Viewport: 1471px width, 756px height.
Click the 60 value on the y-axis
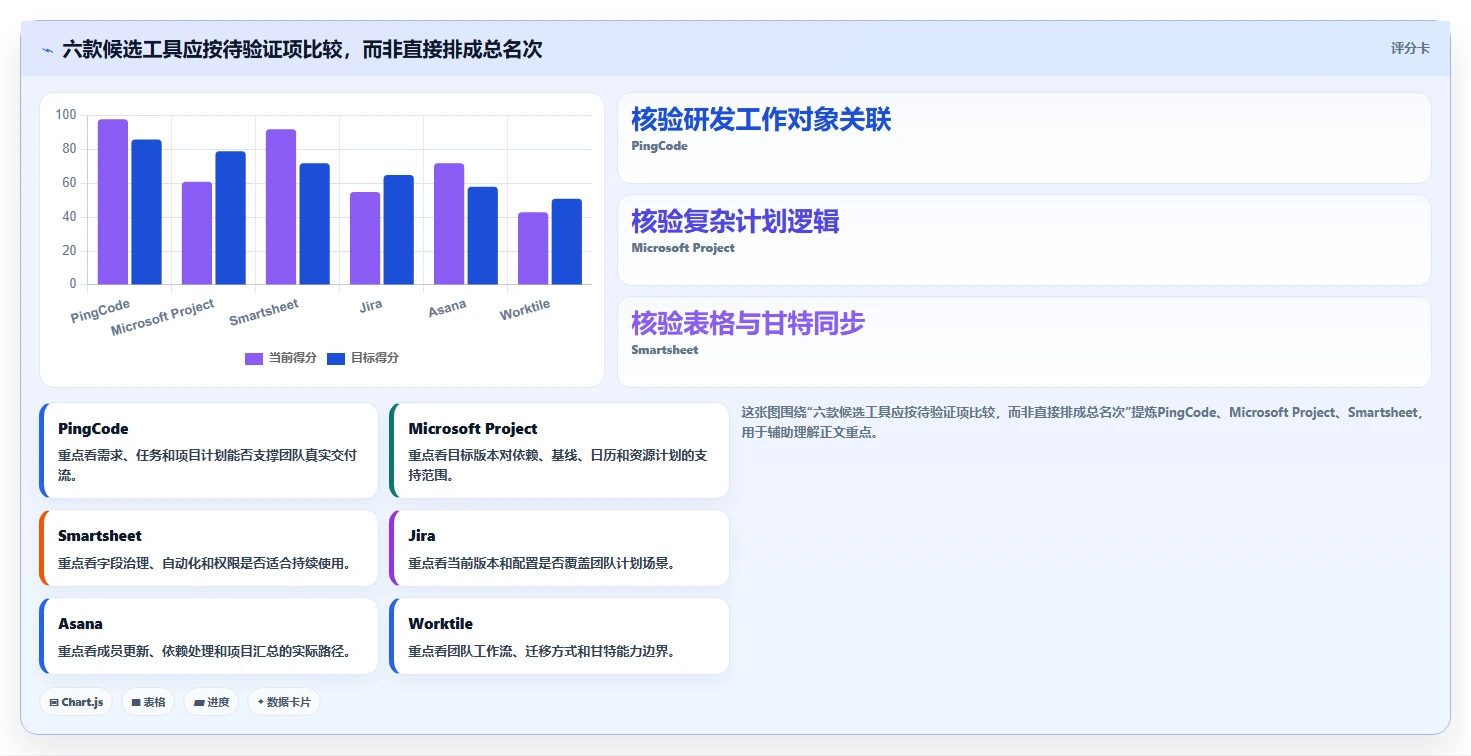(x=69, y=183)
